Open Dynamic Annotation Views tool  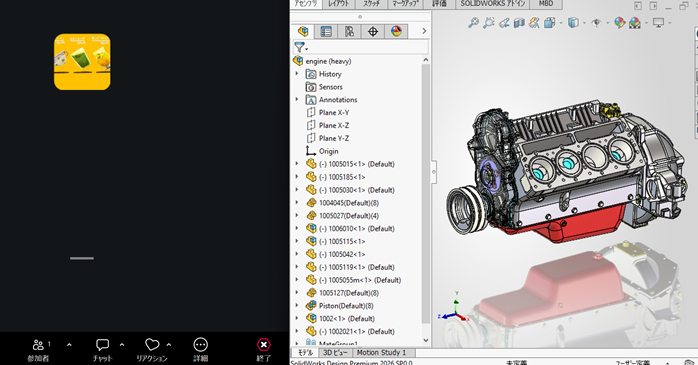[x=534, y=22]
